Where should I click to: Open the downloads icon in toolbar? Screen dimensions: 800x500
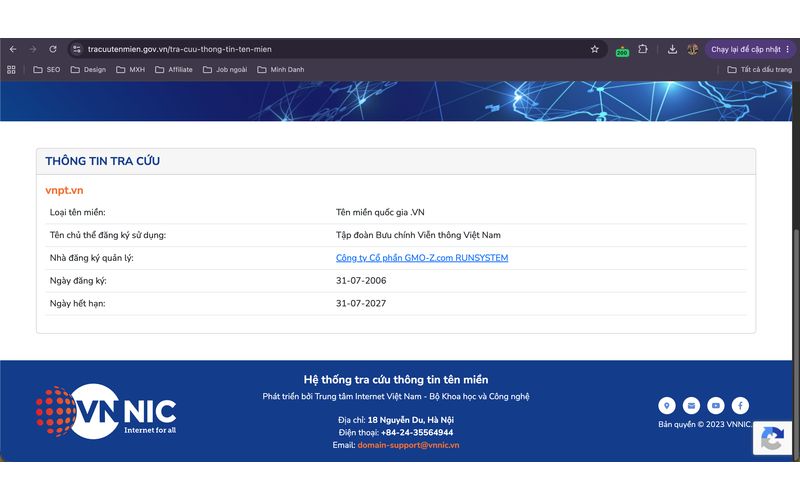point(672,49)
